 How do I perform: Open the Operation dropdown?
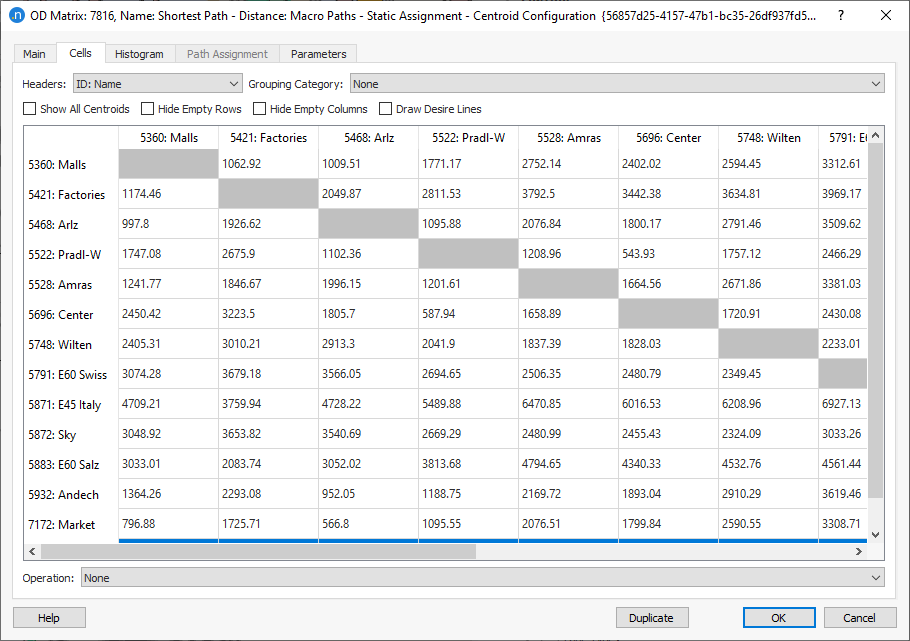[x=482, y=578]
